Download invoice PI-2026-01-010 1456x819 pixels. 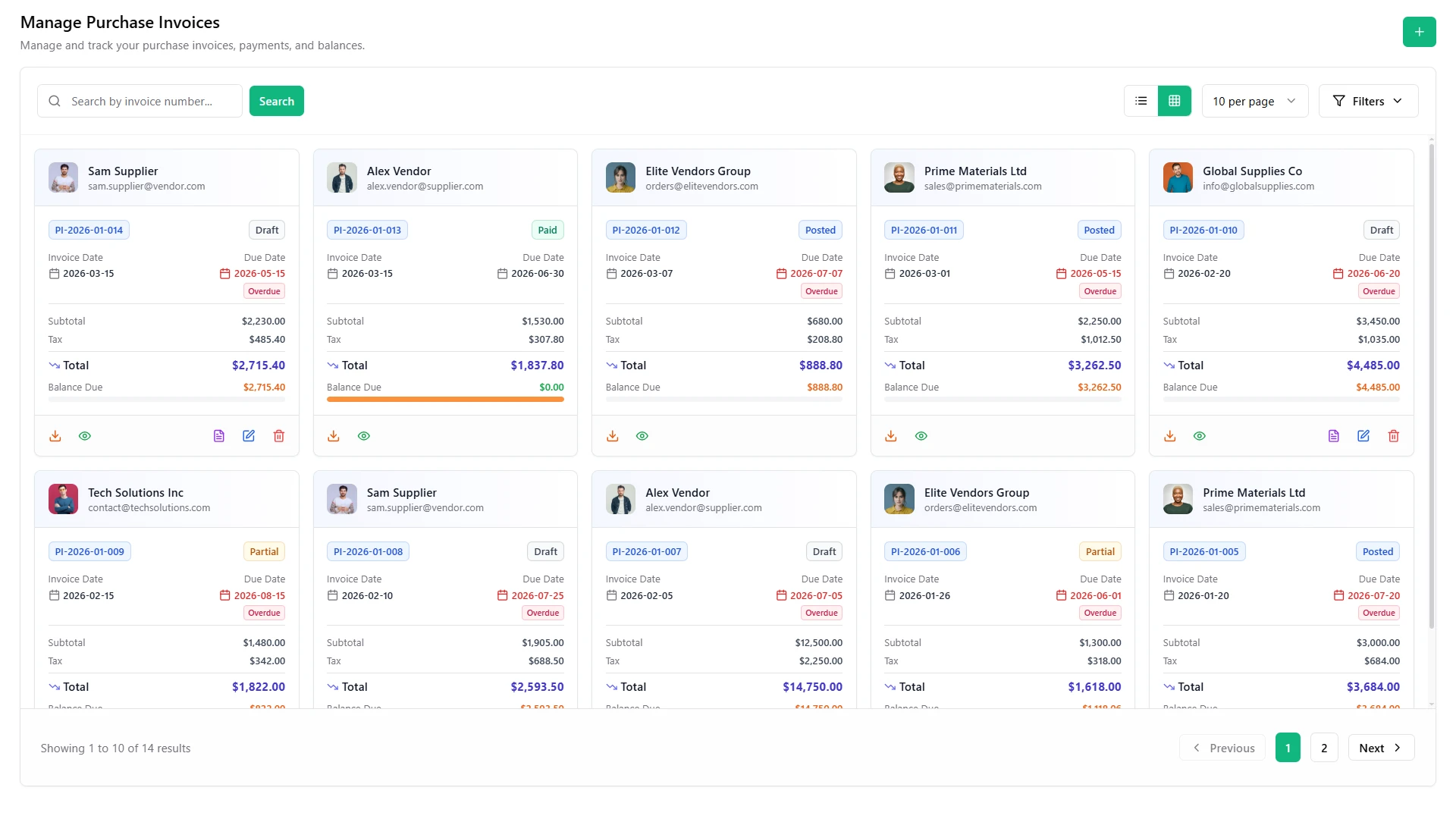tap(1170, 436)
